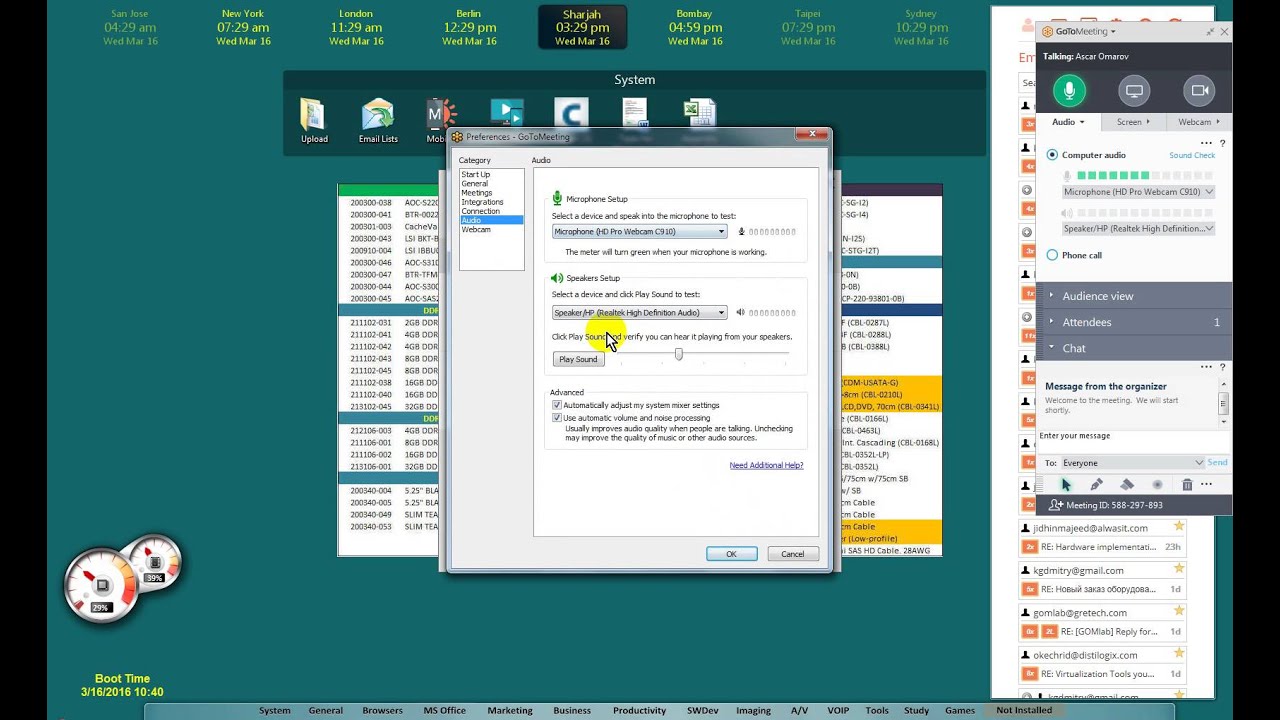The width and height of the screenshot is (1280, 720).
Task: Expand the Attendees section
Action: point(1134,322)
